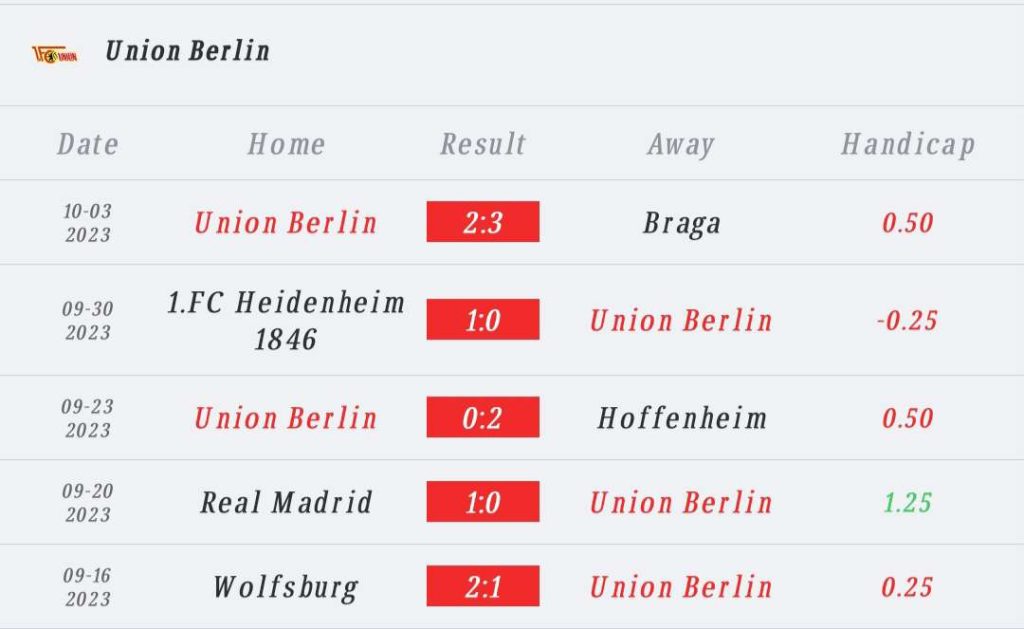
Task: Select the Home column header
Action: tap(286, 144)
